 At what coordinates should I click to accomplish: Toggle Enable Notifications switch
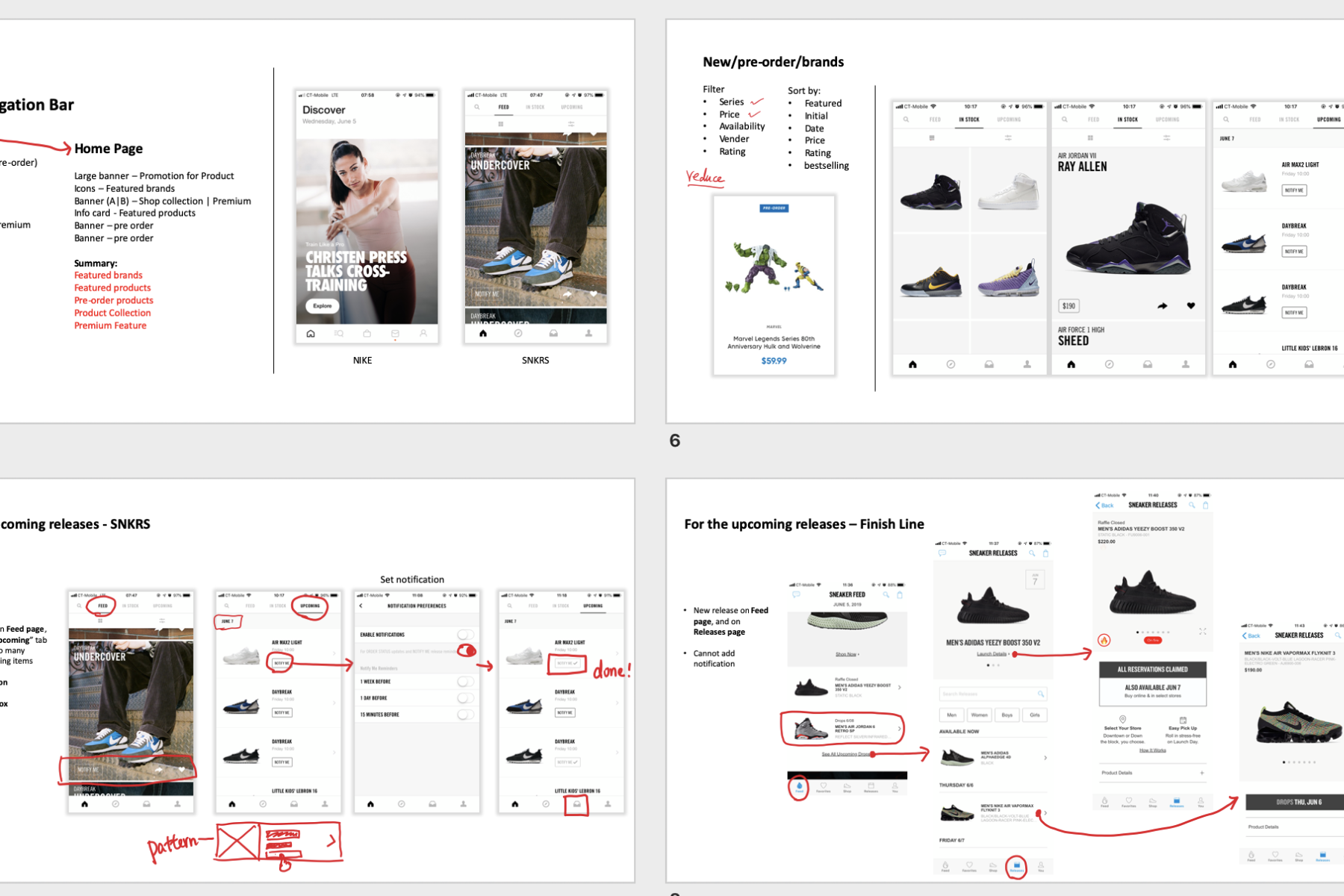pos(465,635)
